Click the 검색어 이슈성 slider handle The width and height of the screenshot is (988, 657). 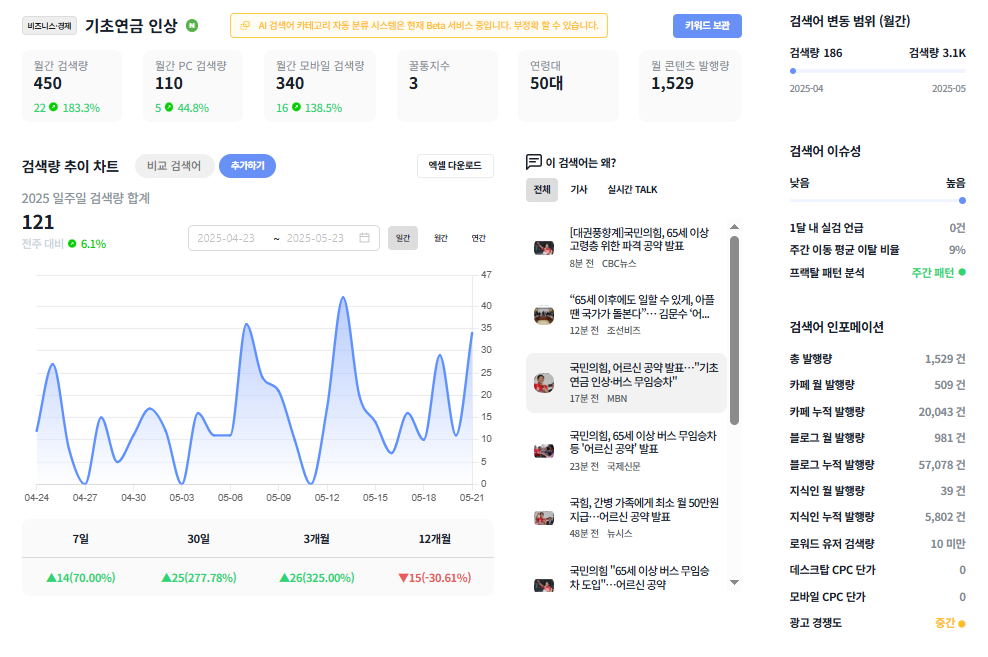pyautogui.click(x=962, y=200)
